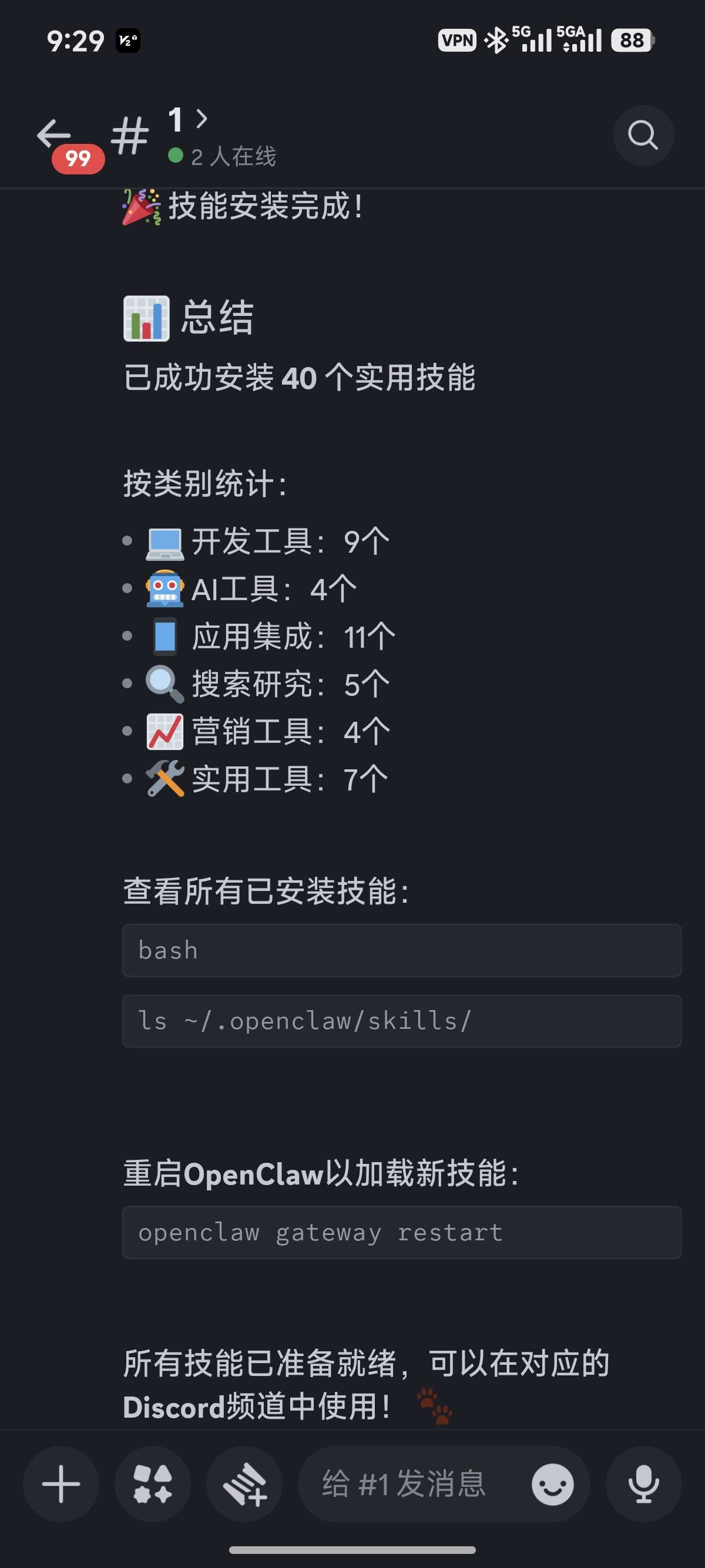Tap the VPN indicator in the status bar
This screenshot has width=705, height=1568.
click(x=458, y=39)
